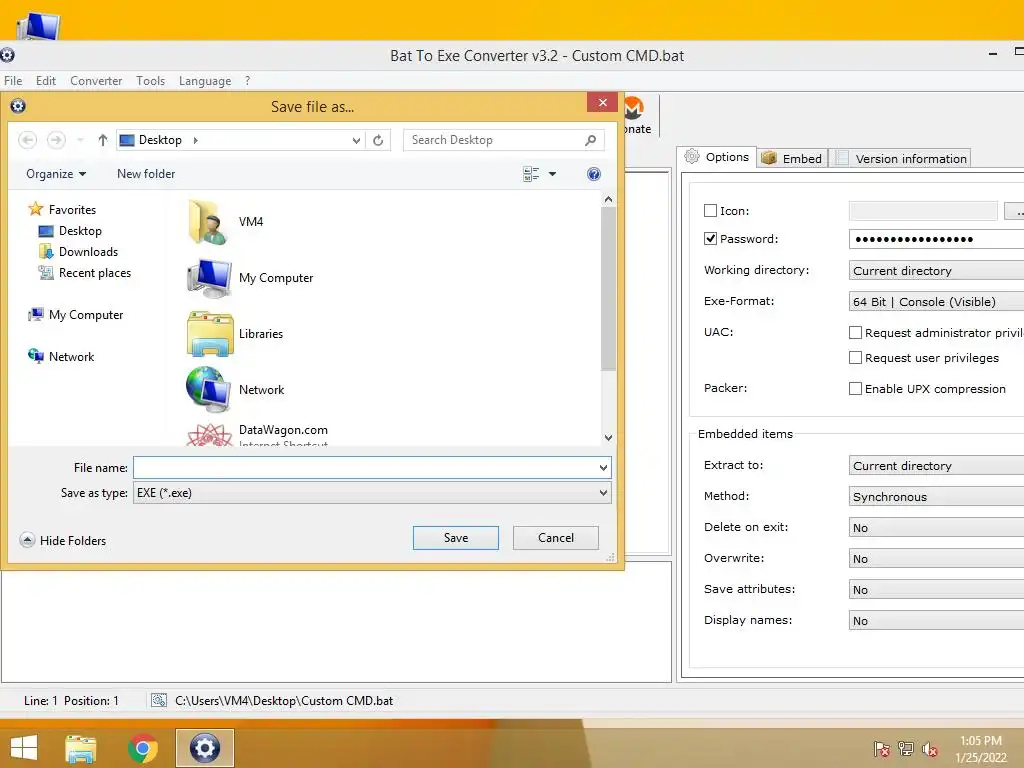This screenshot has width=1024, height=768.
Task: Click the status bar file icon
Action: [x=159, y=701]
